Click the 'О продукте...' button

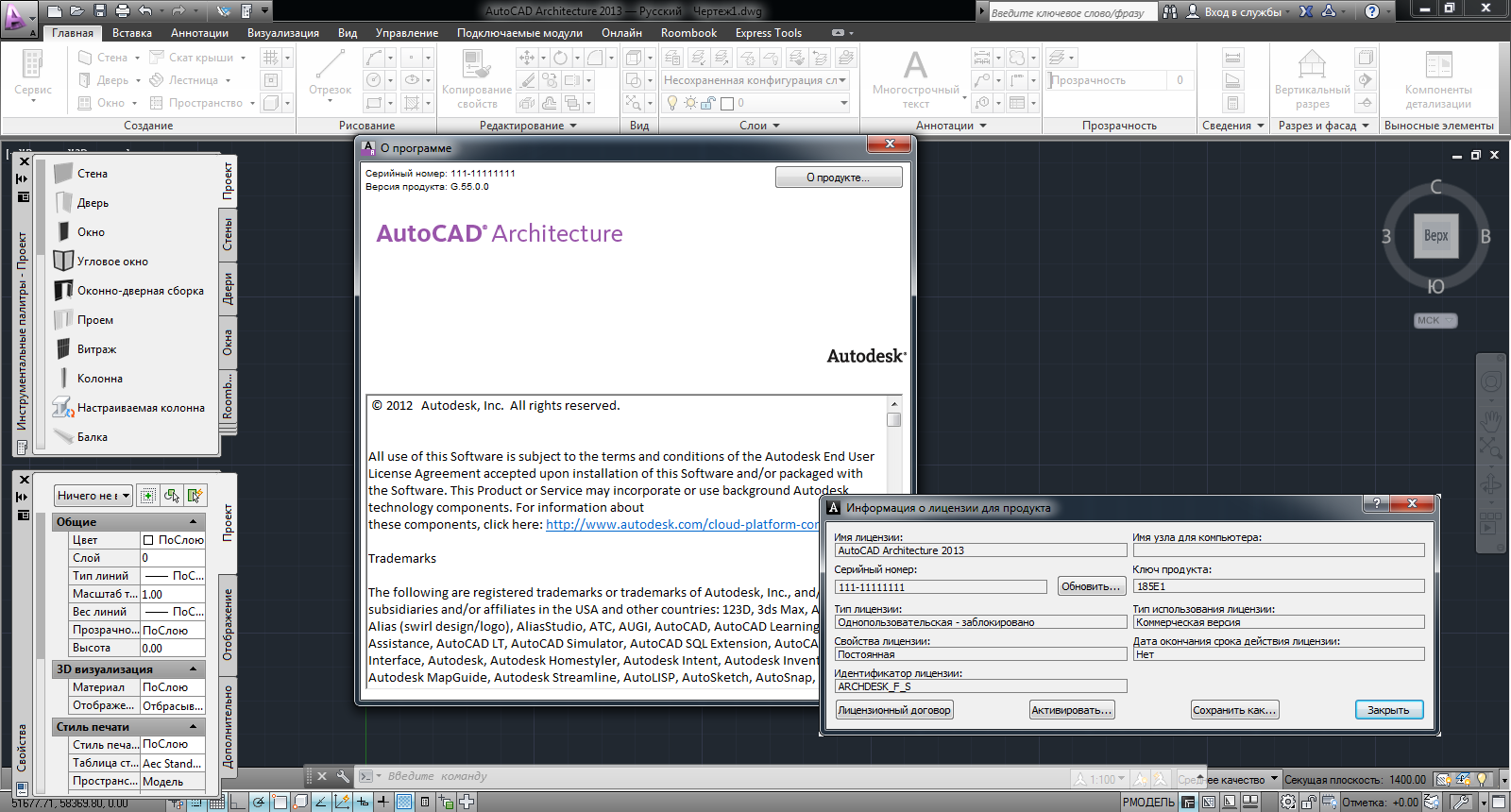tap(839, 178)
